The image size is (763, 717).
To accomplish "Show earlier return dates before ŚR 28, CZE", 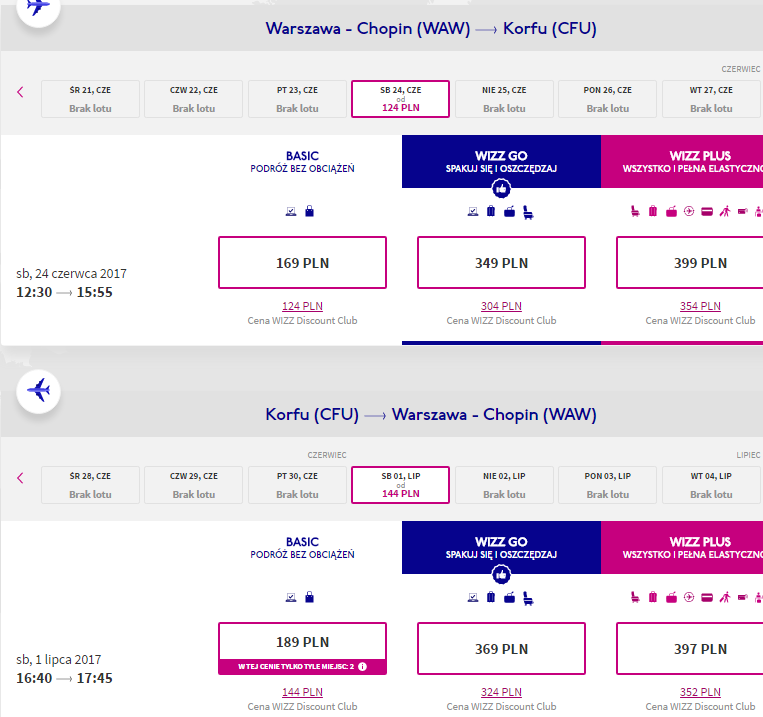I will (x=20, y=478).
